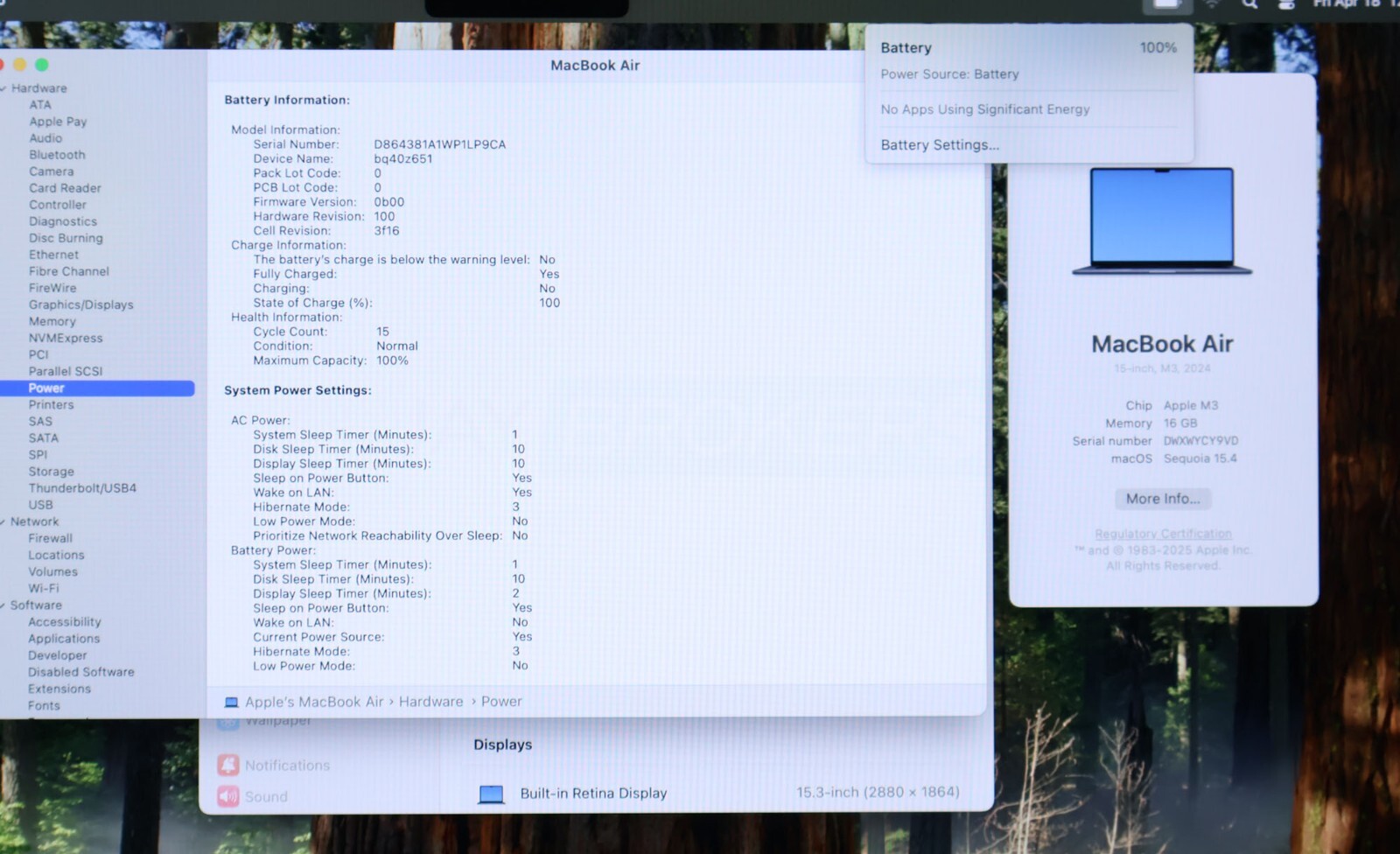Screen dimensions: 1400x854
Task: Select Disc Burning in the sidebar
Action: click(x=66, y=238)
